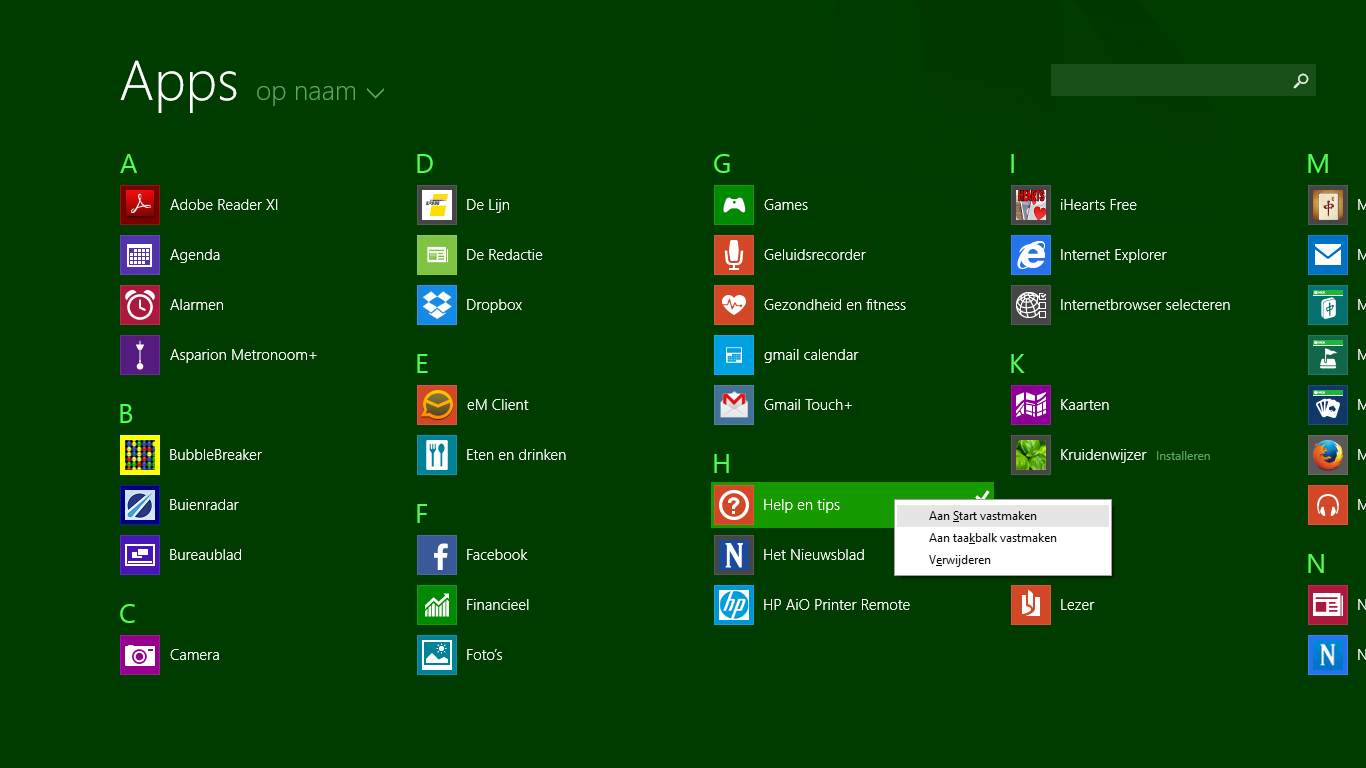Open the Mahjong tile icon under M
Screen dimensions: 1366x768
[x=1328, y=205]
